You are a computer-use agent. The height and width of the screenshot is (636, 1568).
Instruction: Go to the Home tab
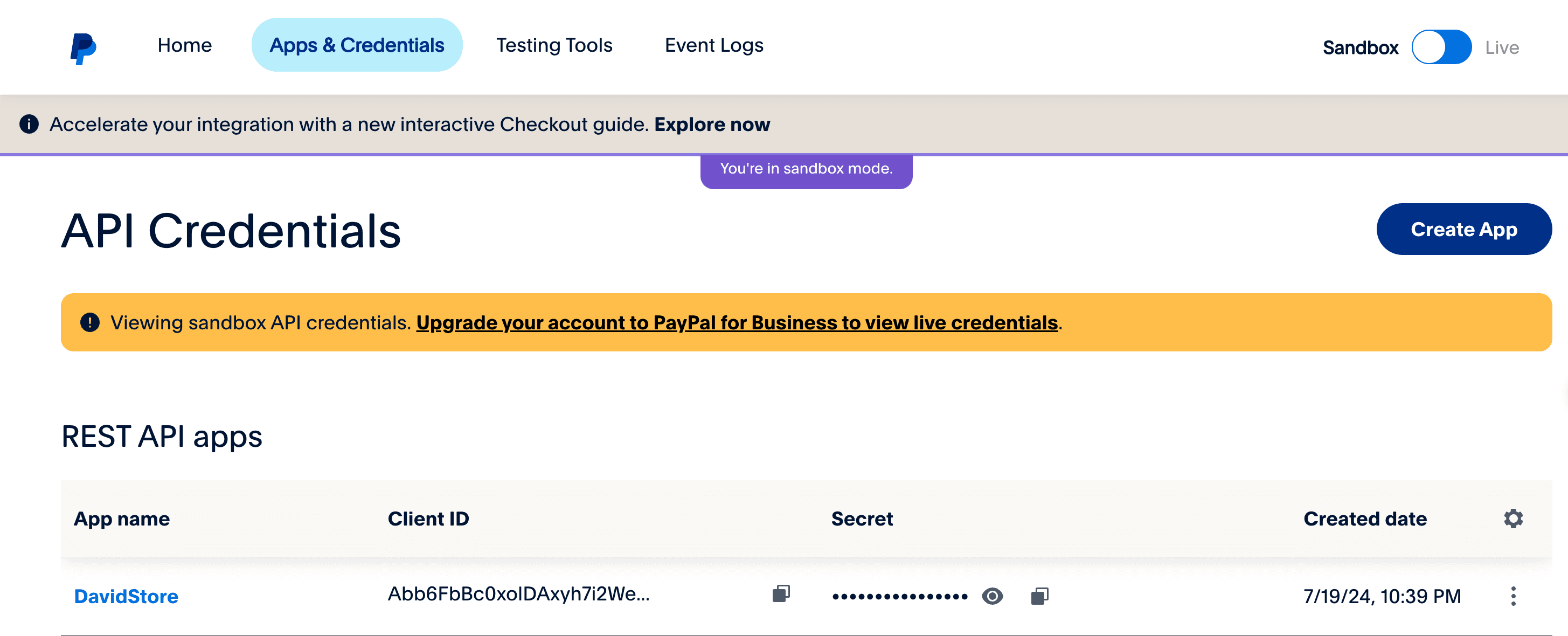pos(184,45)
